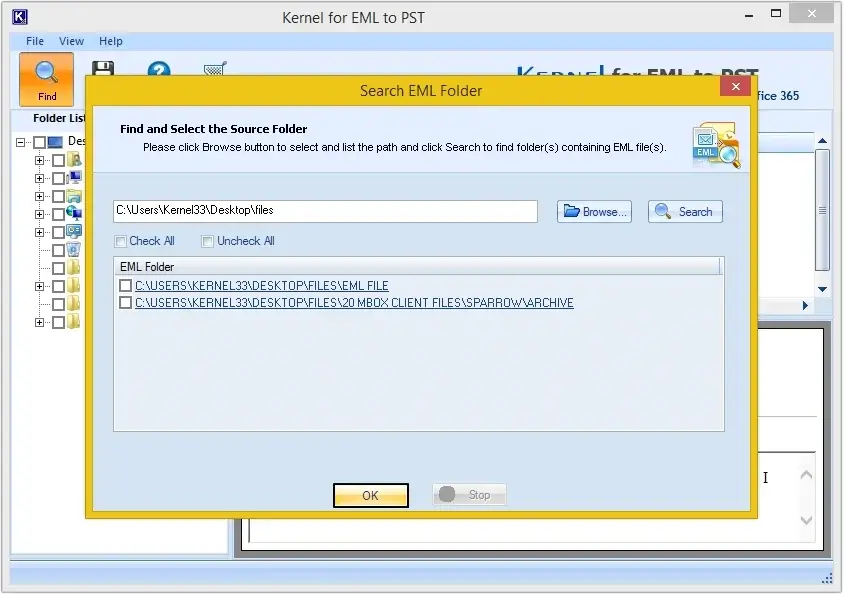This screenshot has width=844, height=595.
Task: Click the main window vertical scrollbar up arrow
Action: tap(822, 141)
